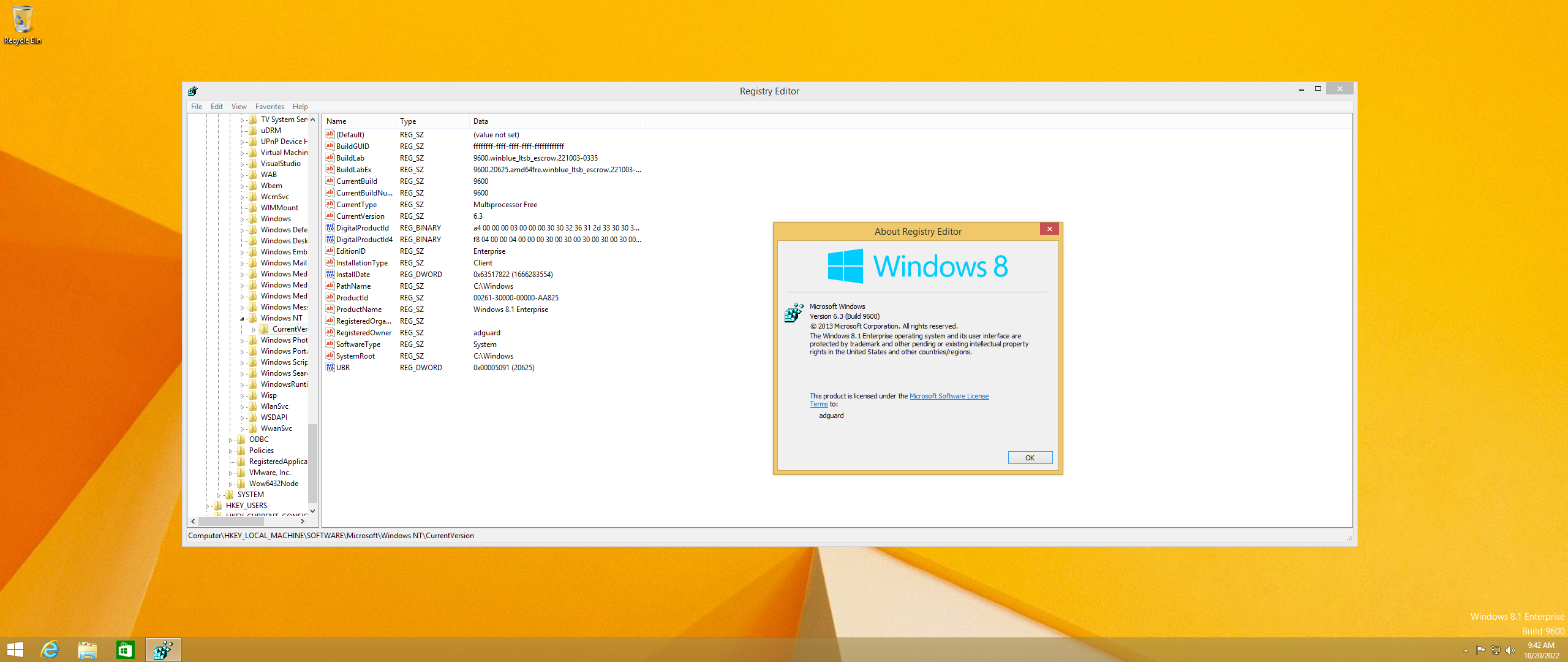Select the DigitalProductId binary value icon
The width and height of the screenshot is (1568, 662).
pyautogui.click(x=330, y=227)
